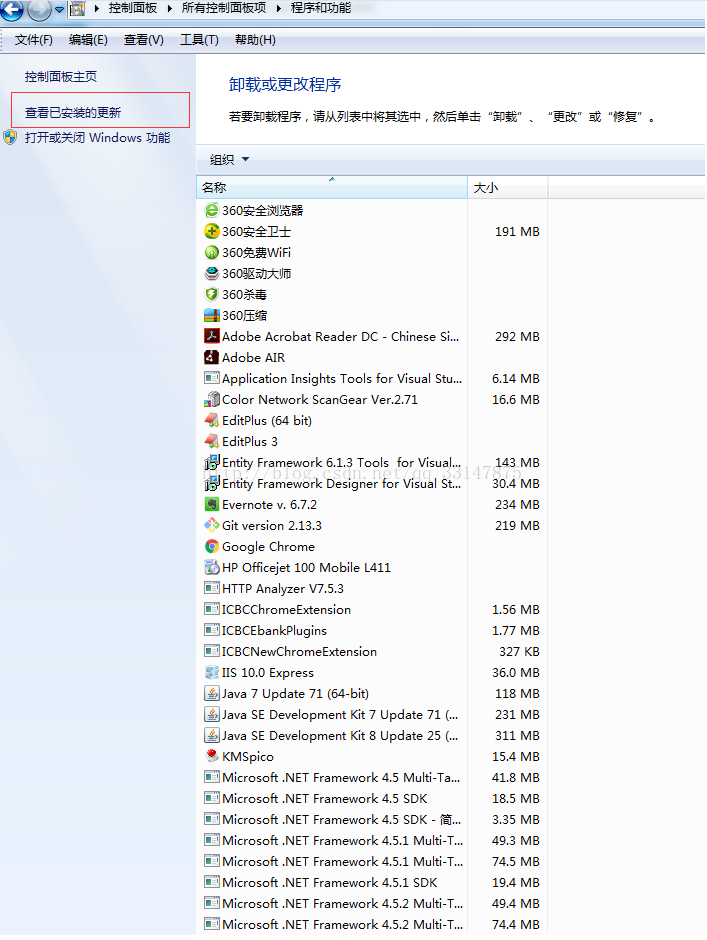Viewport: 707px width, 940px height.
Task: Click the EditPlus 3 icon
Action: (212, 441)
